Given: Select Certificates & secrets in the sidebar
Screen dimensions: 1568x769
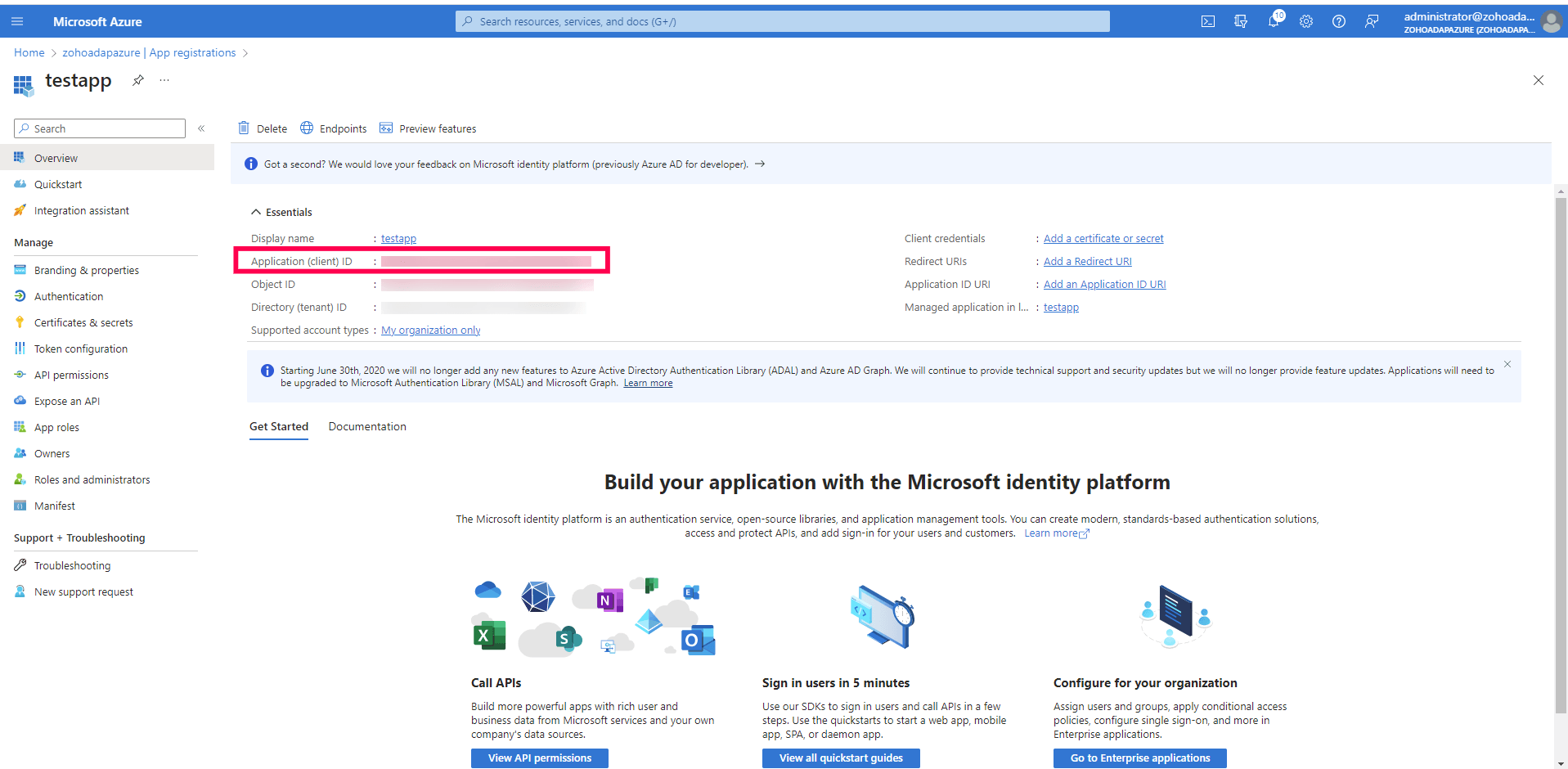Looking at the screenshot, I should click(83, 322).
